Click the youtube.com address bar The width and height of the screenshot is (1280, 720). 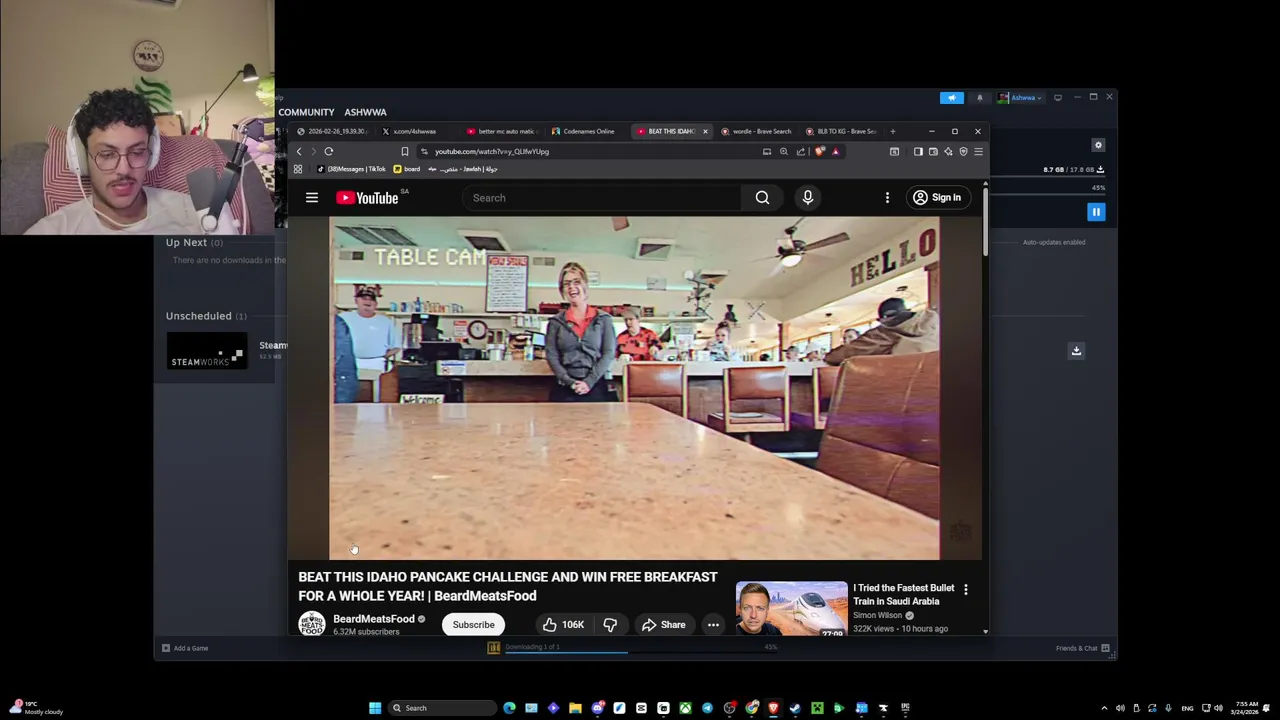[590, 152]
